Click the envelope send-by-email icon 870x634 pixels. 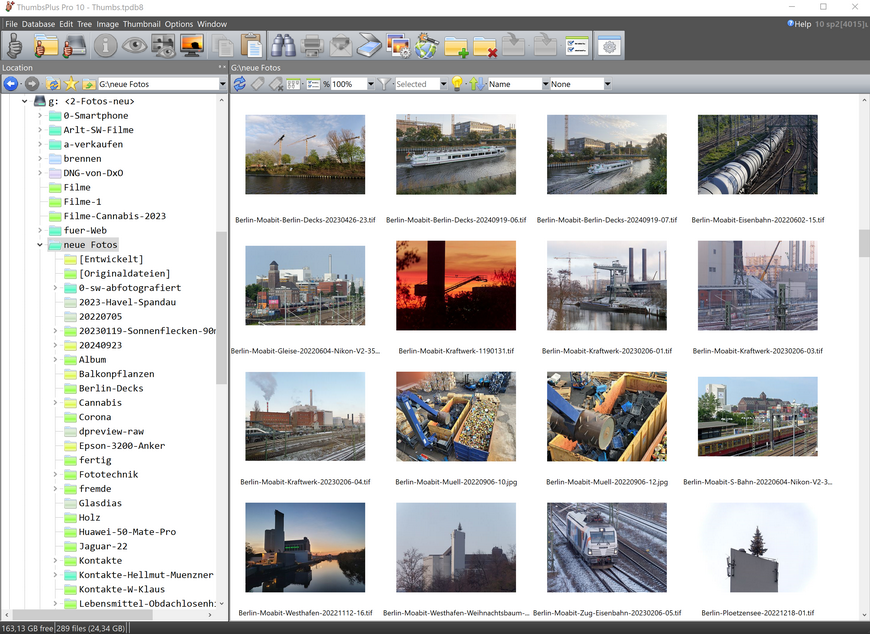[341, 46]
